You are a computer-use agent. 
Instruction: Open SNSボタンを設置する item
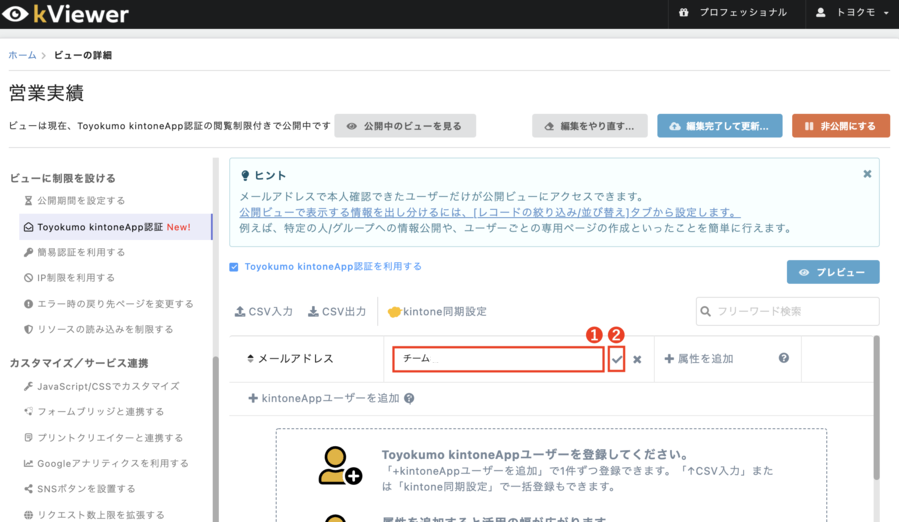(80, 489)
